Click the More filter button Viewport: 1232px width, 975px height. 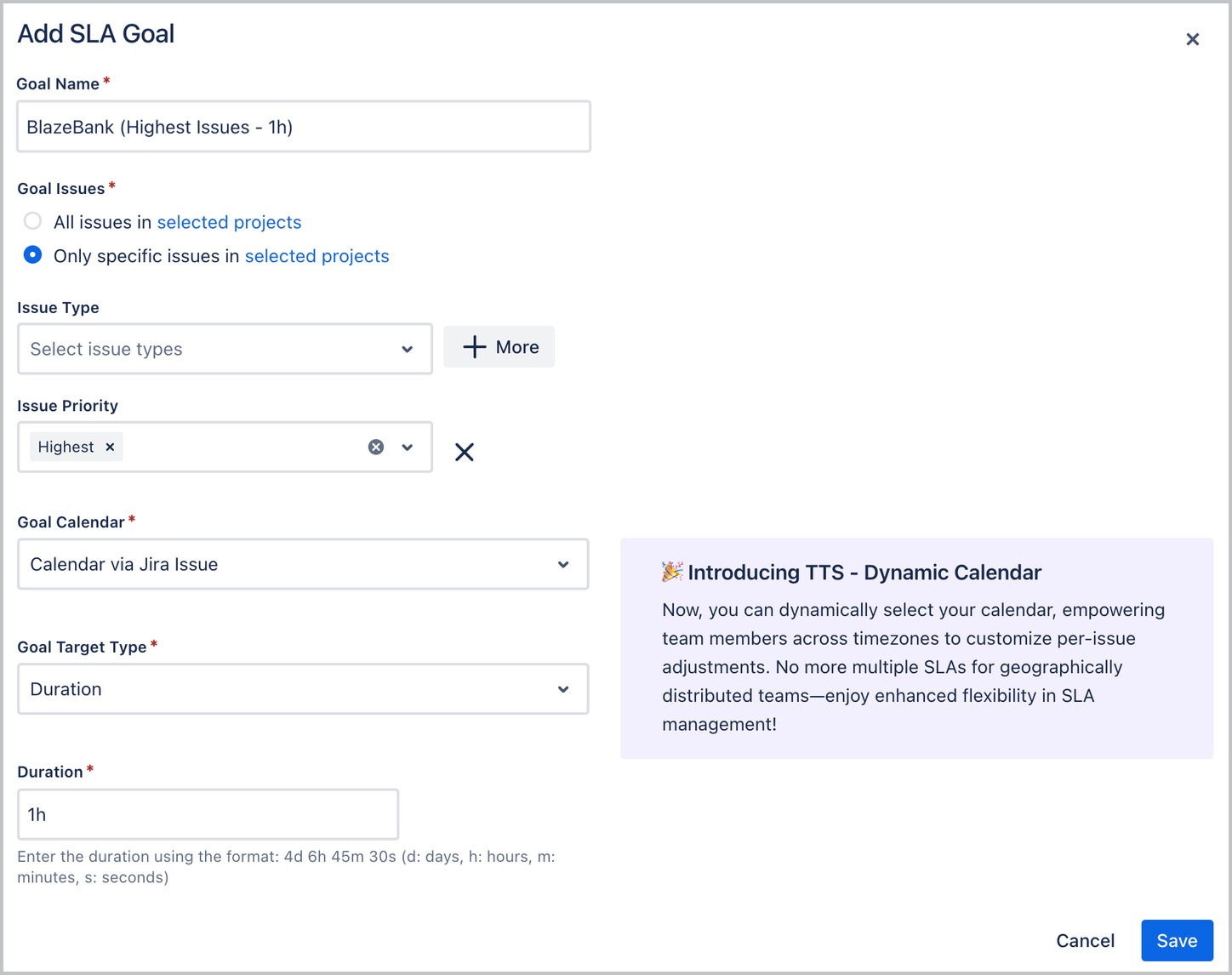499,347
